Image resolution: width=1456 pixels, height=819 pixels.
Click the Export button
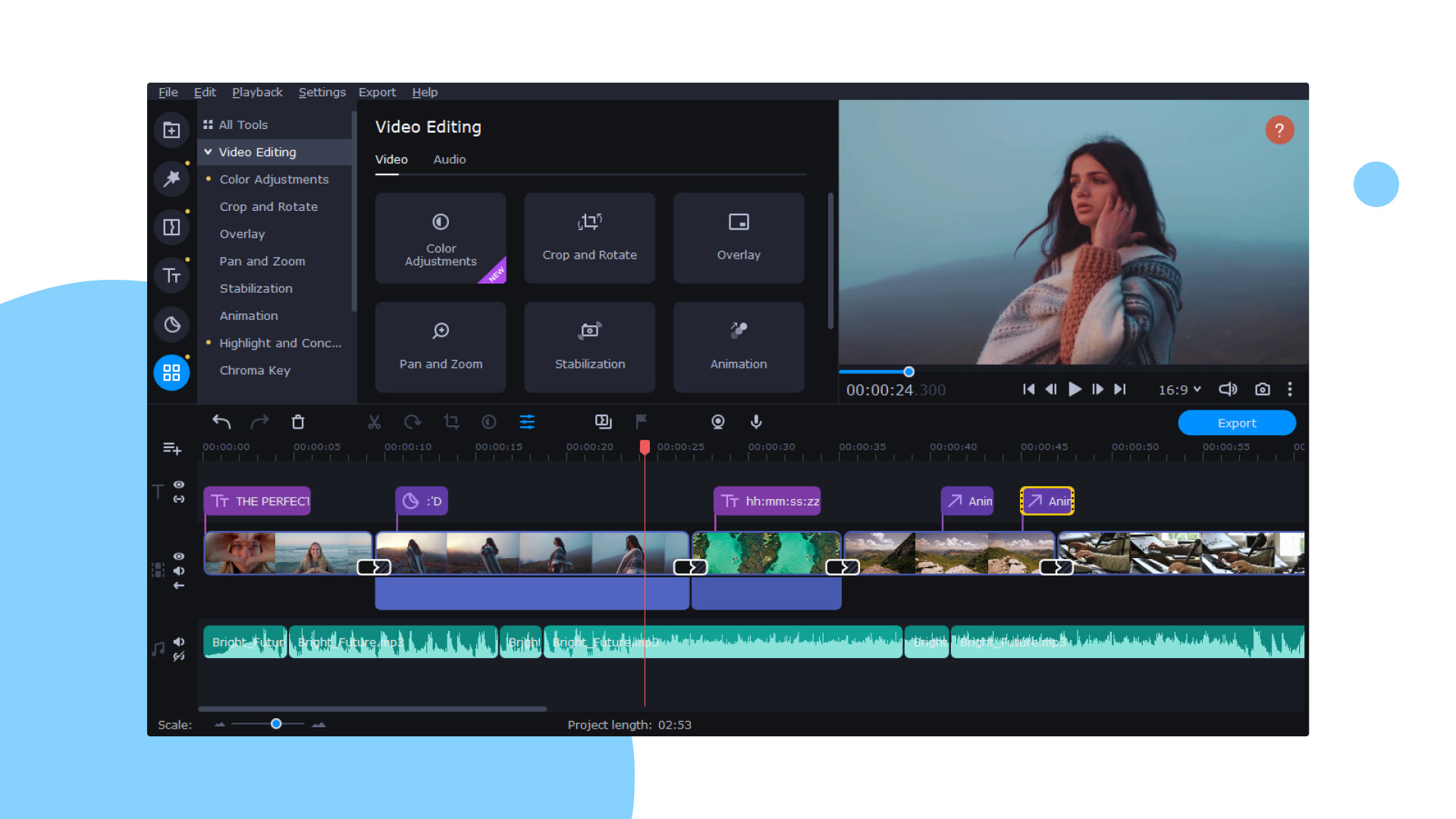click(x=1237, y=422)
